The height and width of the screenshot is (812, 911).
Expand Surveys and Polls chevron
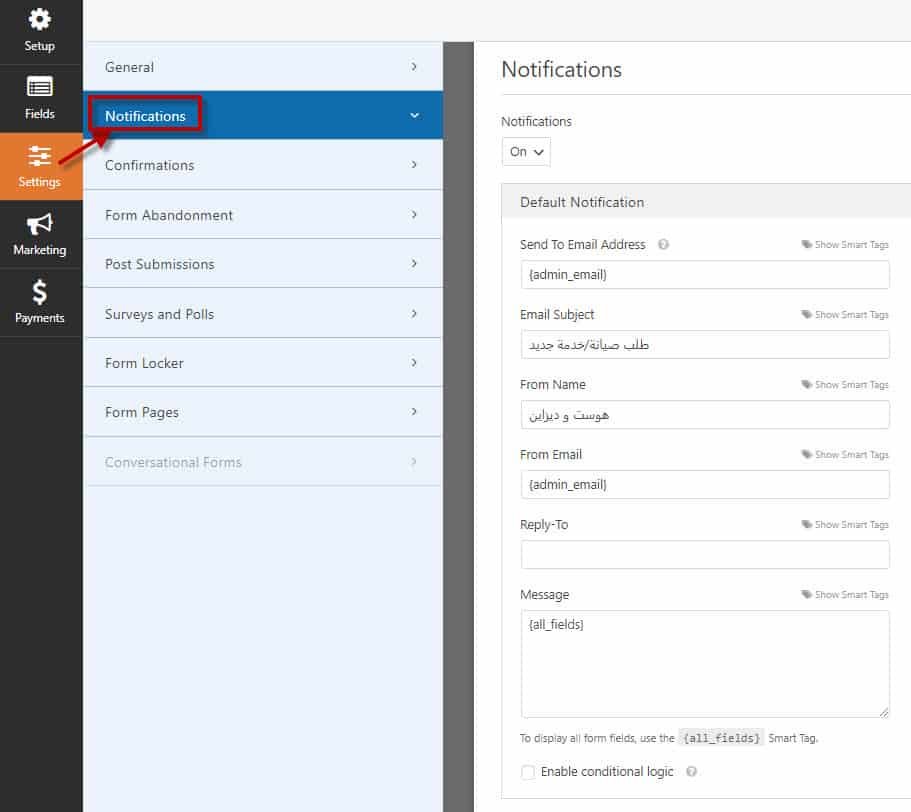pyautogui.click(x=414, y=314)
